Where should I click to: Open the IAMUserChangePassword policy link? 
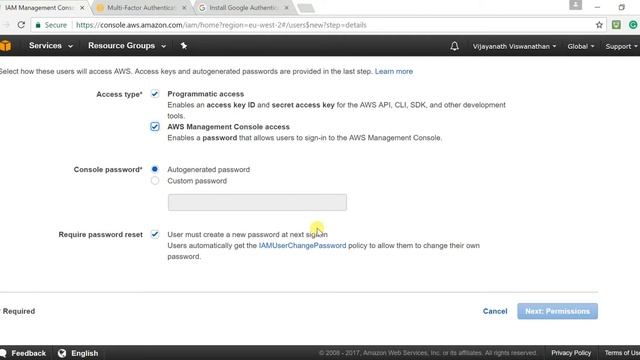[x=302, y=245]
